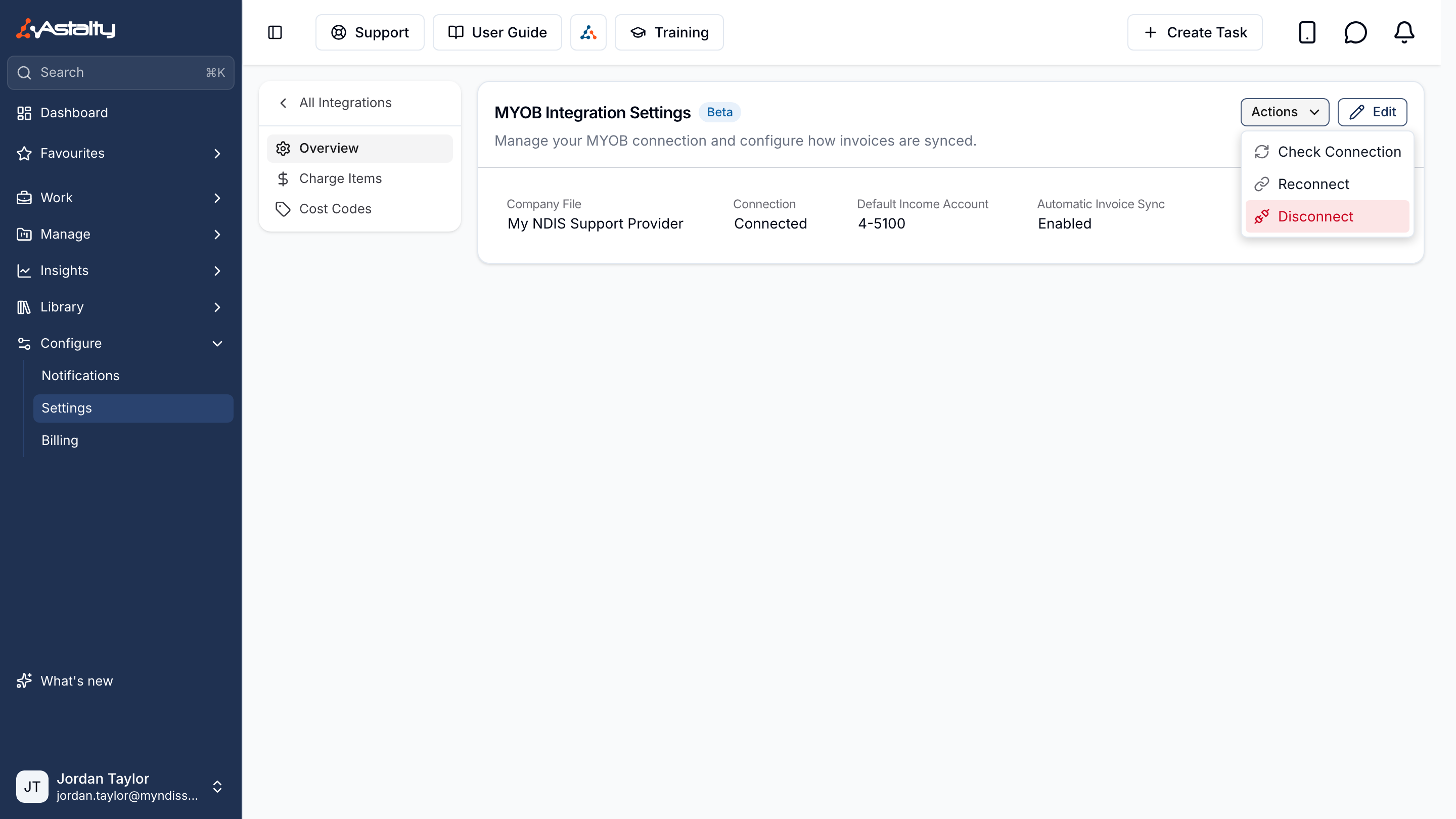
Task: Click the sidebar Search field
Action: [x=120, y=72]
